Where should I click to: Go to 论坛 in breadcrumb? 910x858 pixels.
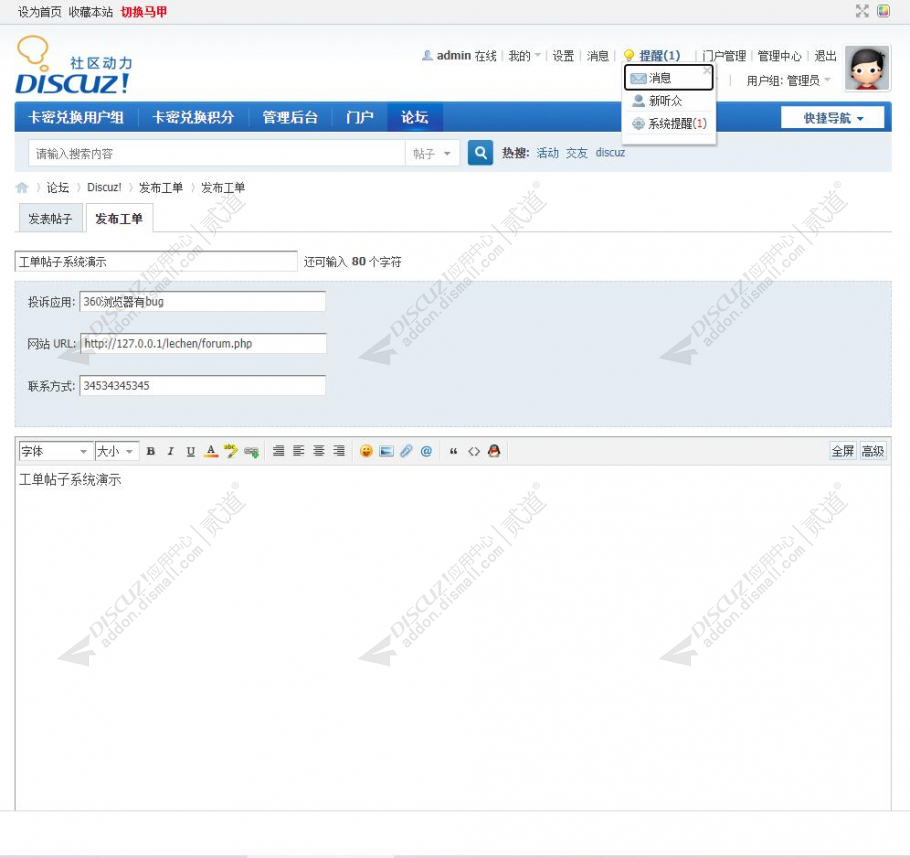[57, 188]
